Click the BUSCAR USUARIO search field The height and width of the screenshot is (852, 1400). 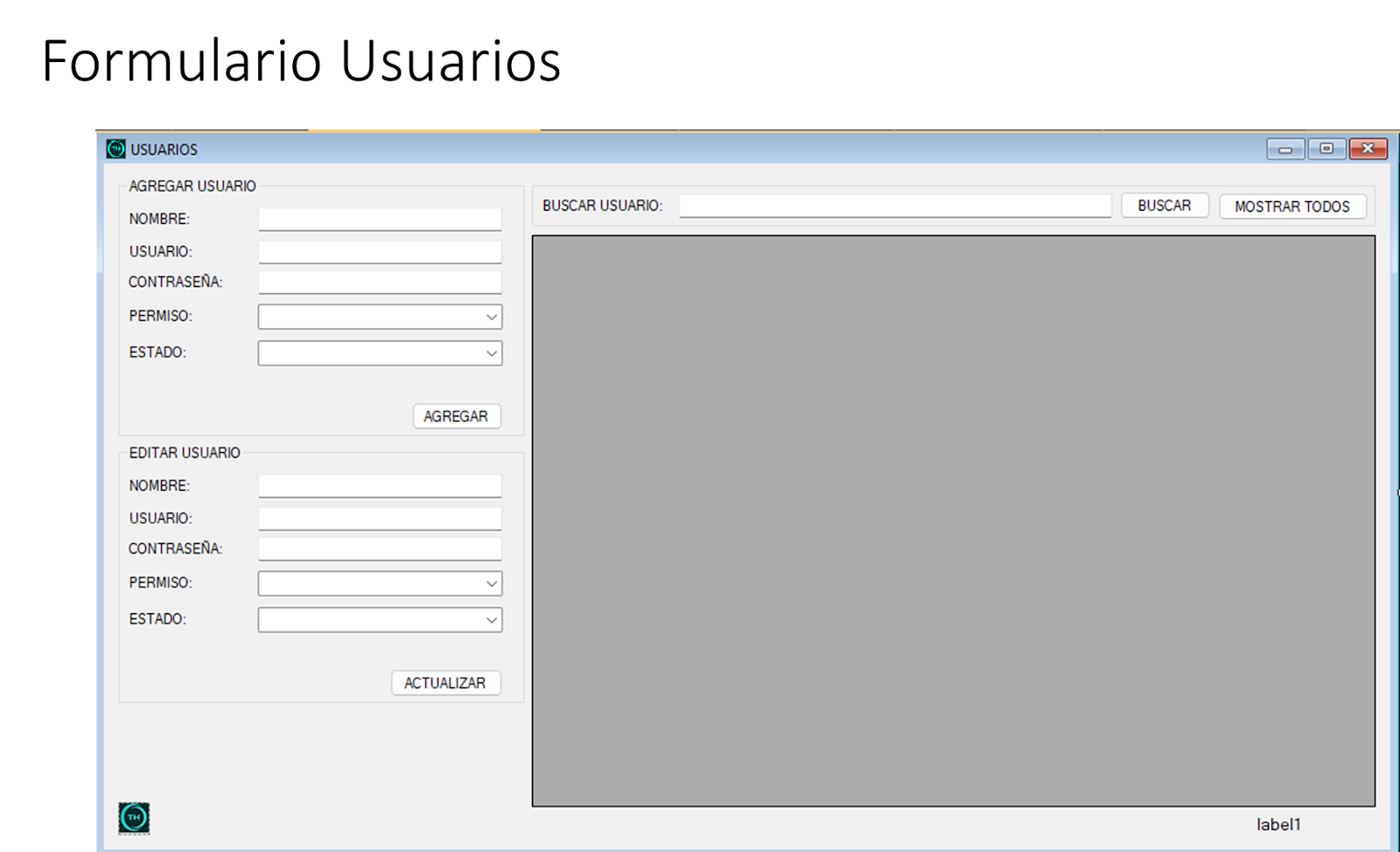(x=895, y=206)
